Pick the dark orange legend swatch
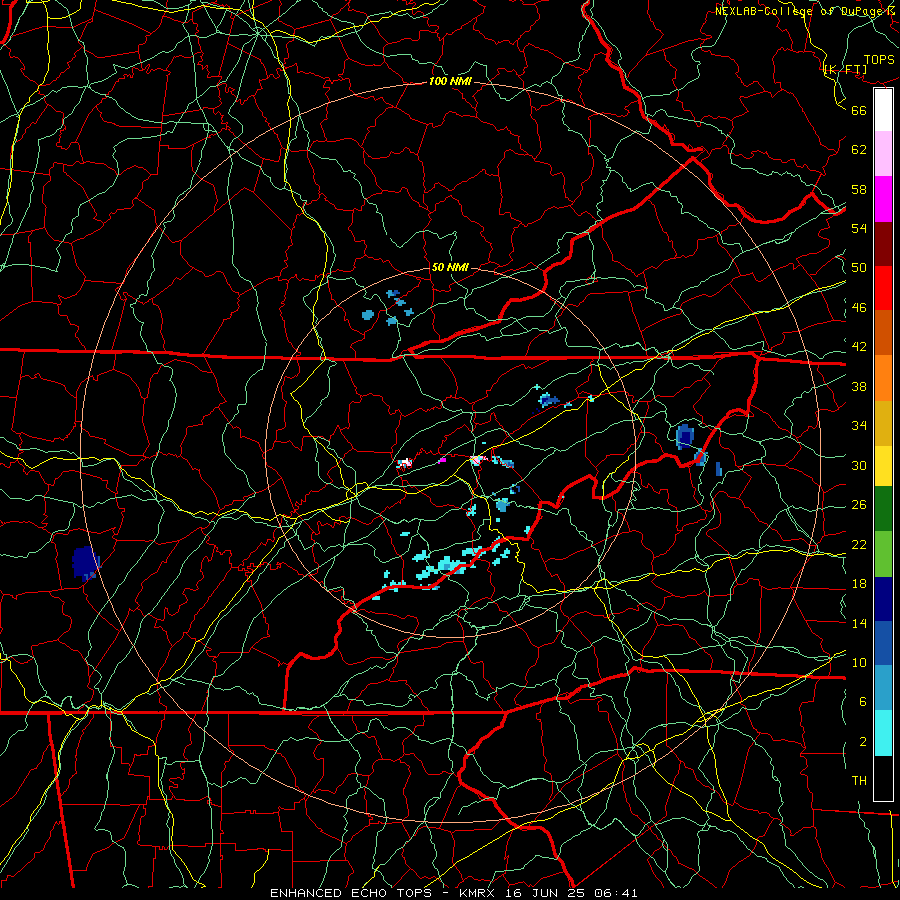This screenshot has width=900, height=900. click(883, 333)
